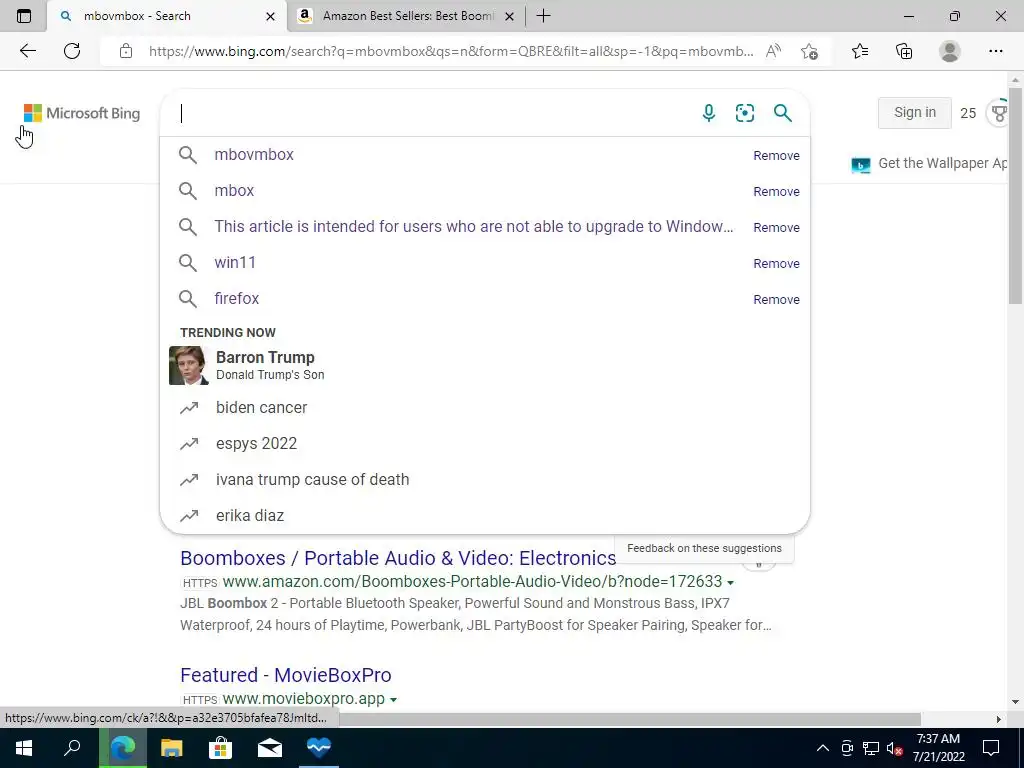
Task: Click the 25 rewards points count
Action: [x=968, y=113]
